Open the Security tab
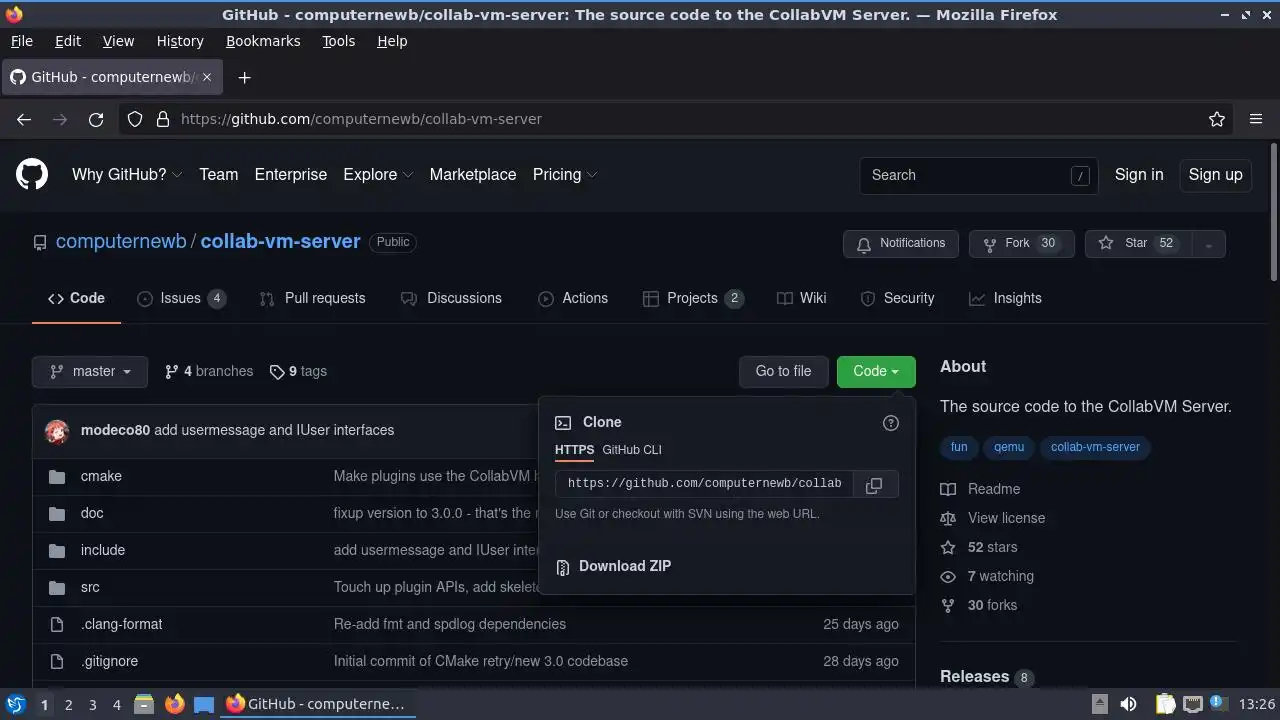Screen dimensions: 1280x720 [x=897, y=299]
